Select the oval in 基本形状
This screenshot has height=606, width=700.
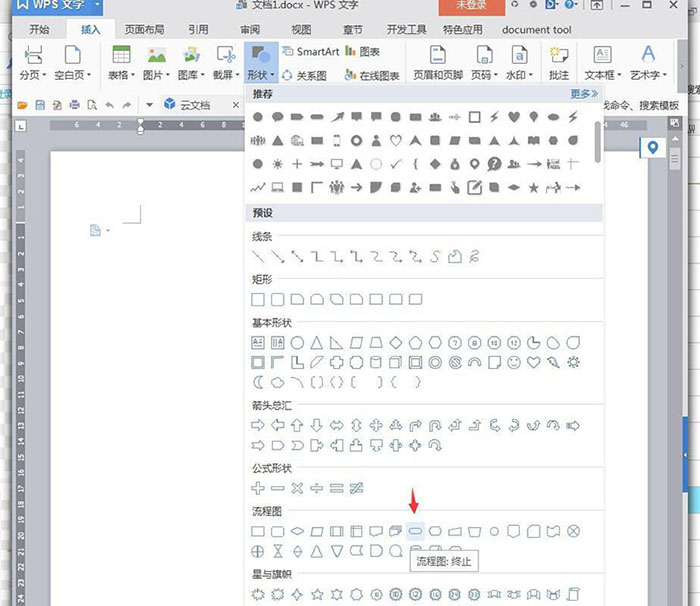tap(297, 343)
